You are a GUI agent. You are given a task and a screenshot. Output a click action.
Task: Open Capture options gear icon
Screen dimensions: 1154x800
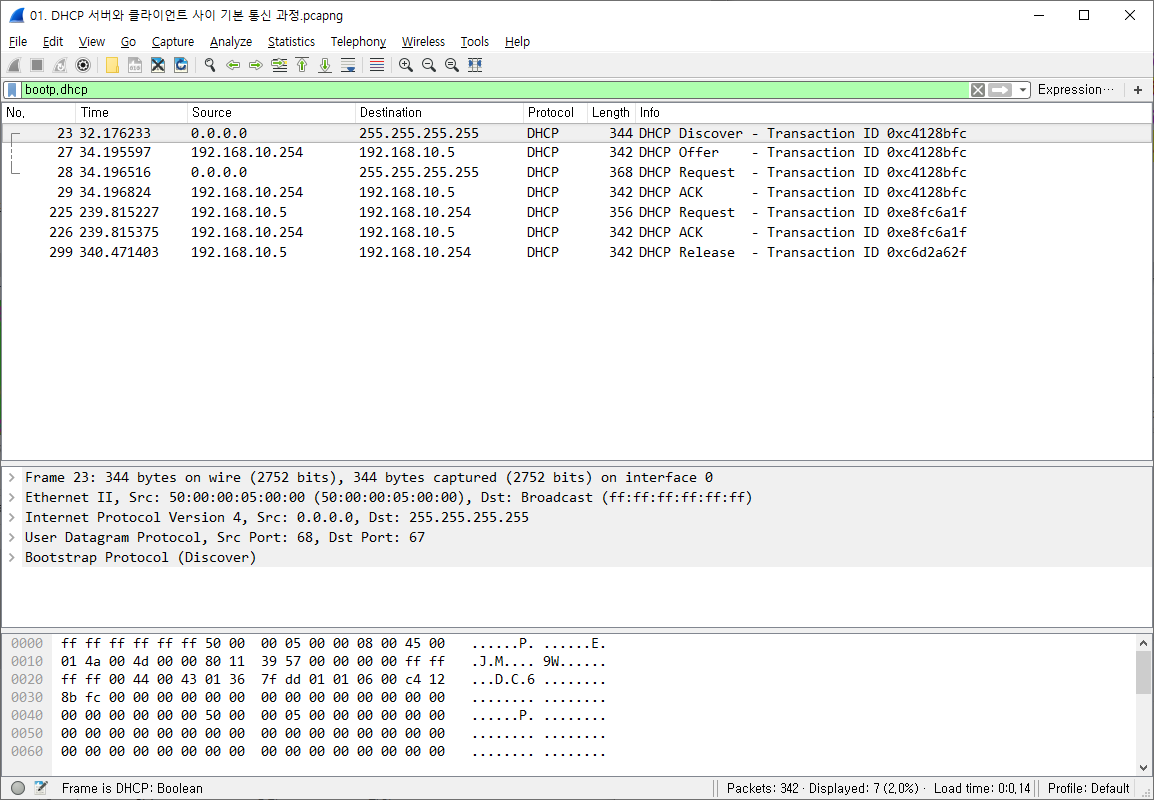tap(83, 66)
